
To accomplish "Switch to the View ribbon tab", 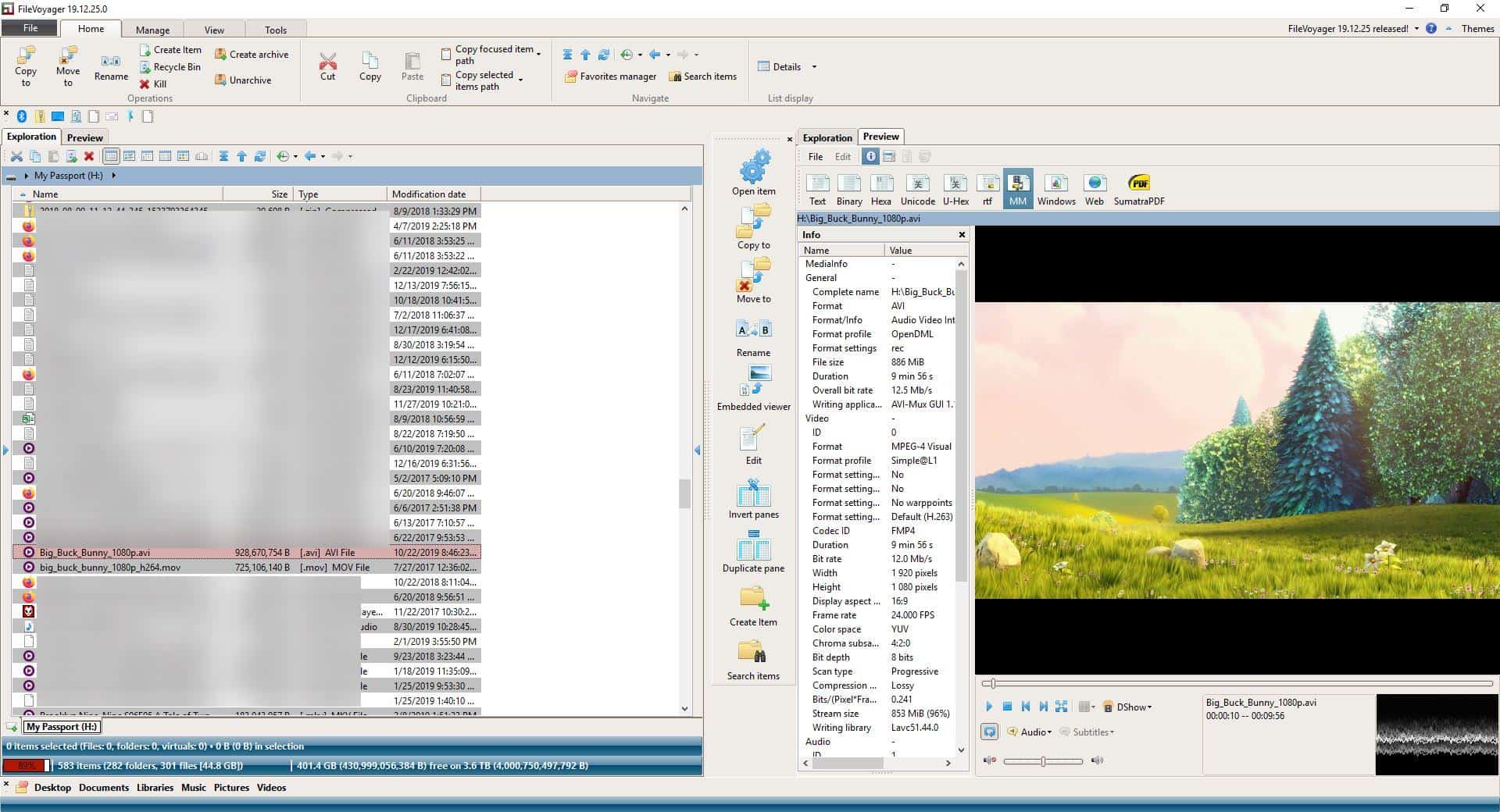I will (x=214, y=30).
